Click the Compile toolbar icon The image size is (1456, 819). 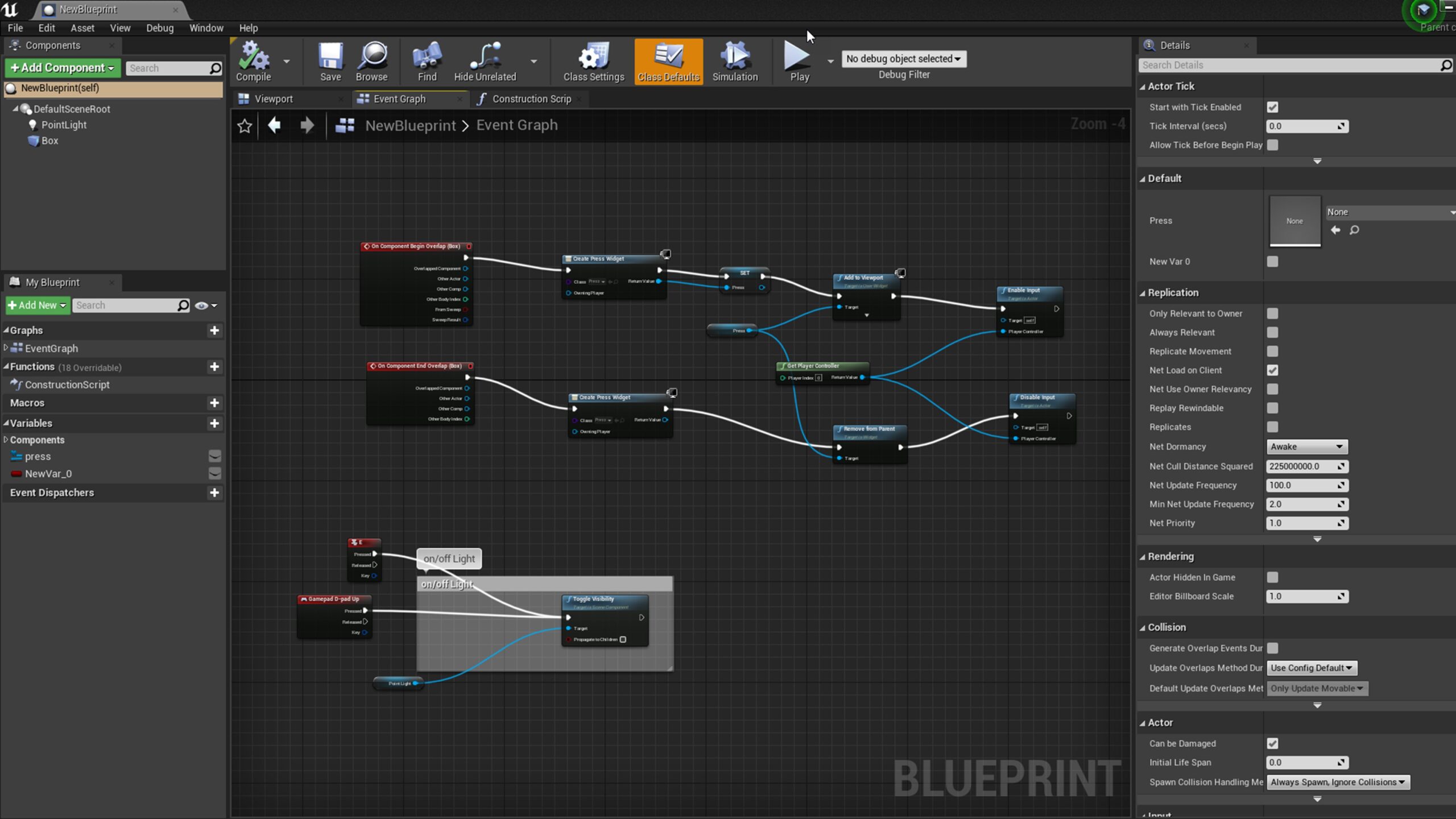[x=253, y=61]
